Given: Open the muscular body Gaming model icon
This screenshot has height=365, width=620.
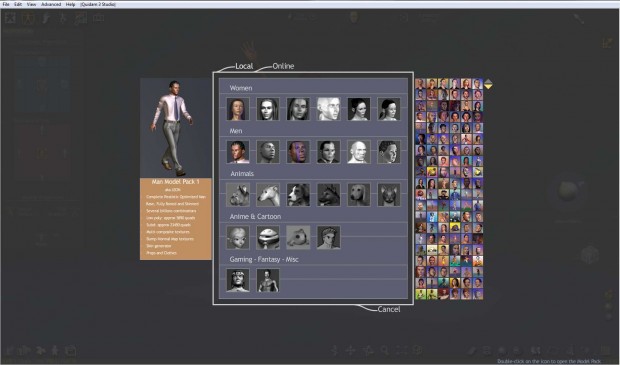Looking at the screenshot, I should 268,280.
